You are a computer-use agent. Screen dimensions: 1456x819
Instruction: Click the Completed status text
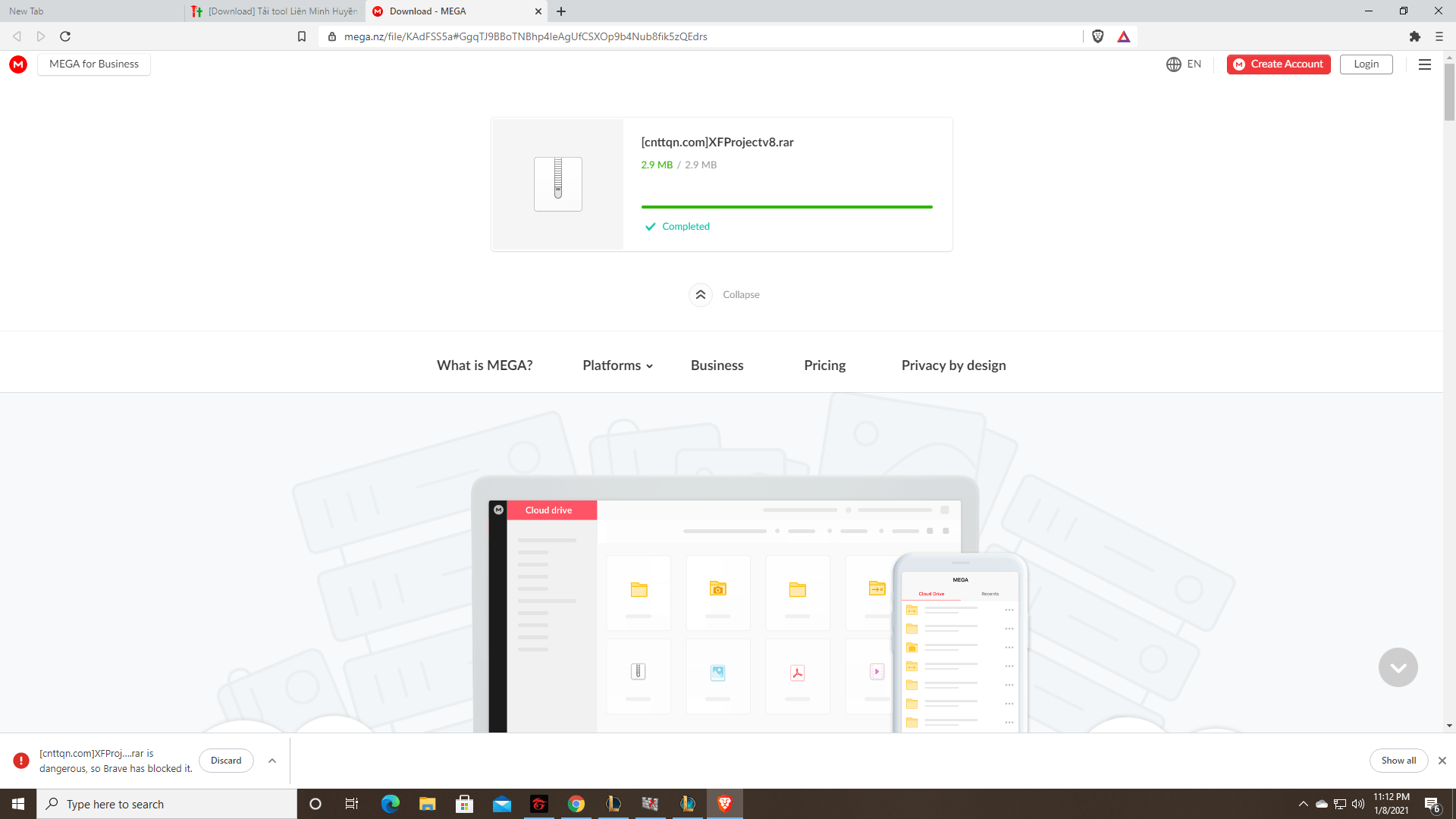pyautogui.click(x=686, y=227)
